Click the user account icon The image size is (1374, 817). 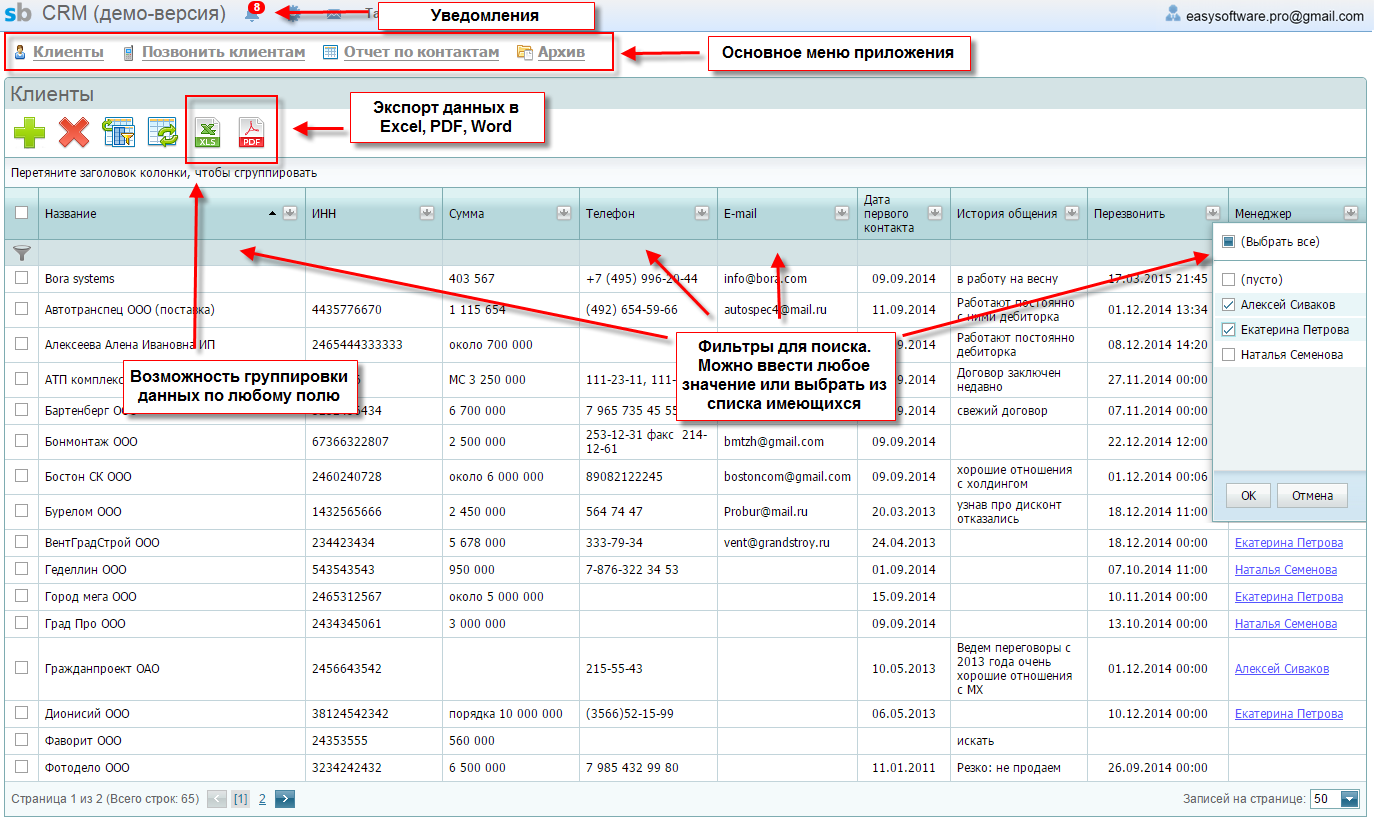1173,14
